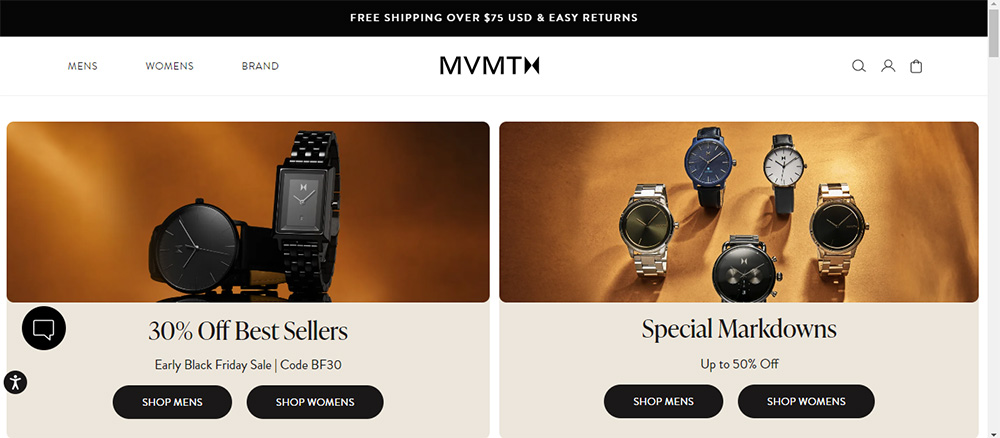Screen dimensions: 1000x438
Task: Open the accessibility options icon
Action: [x=15, y=383]
